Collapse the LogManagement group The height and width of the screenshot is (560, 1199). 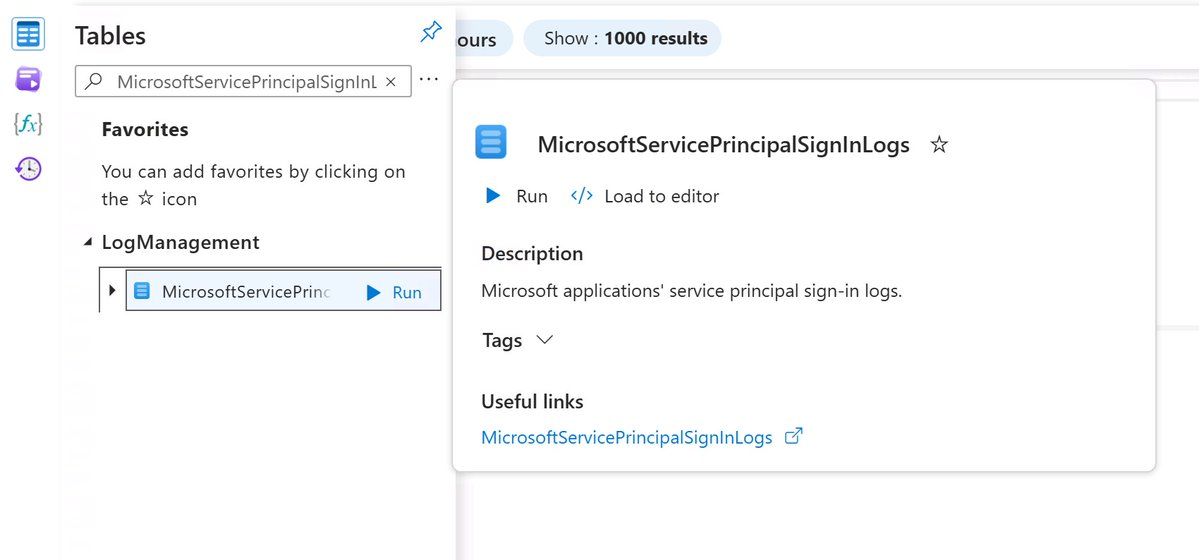coord(87,243)
